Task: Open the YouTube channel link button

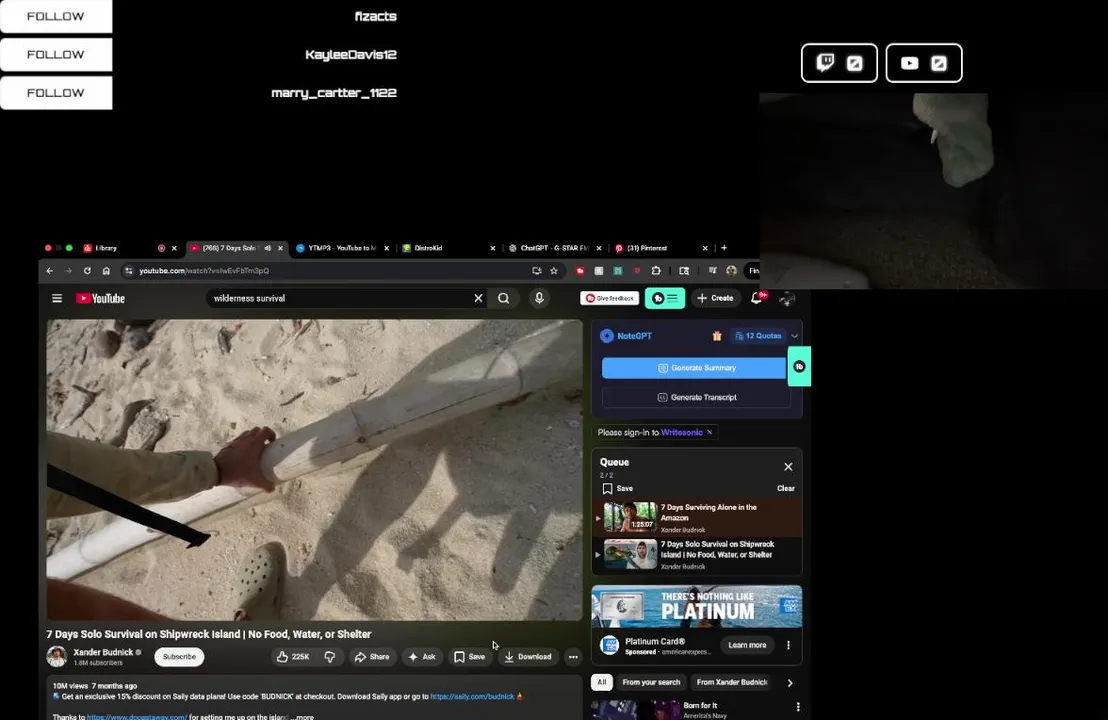Action: [x=924, y=63]
